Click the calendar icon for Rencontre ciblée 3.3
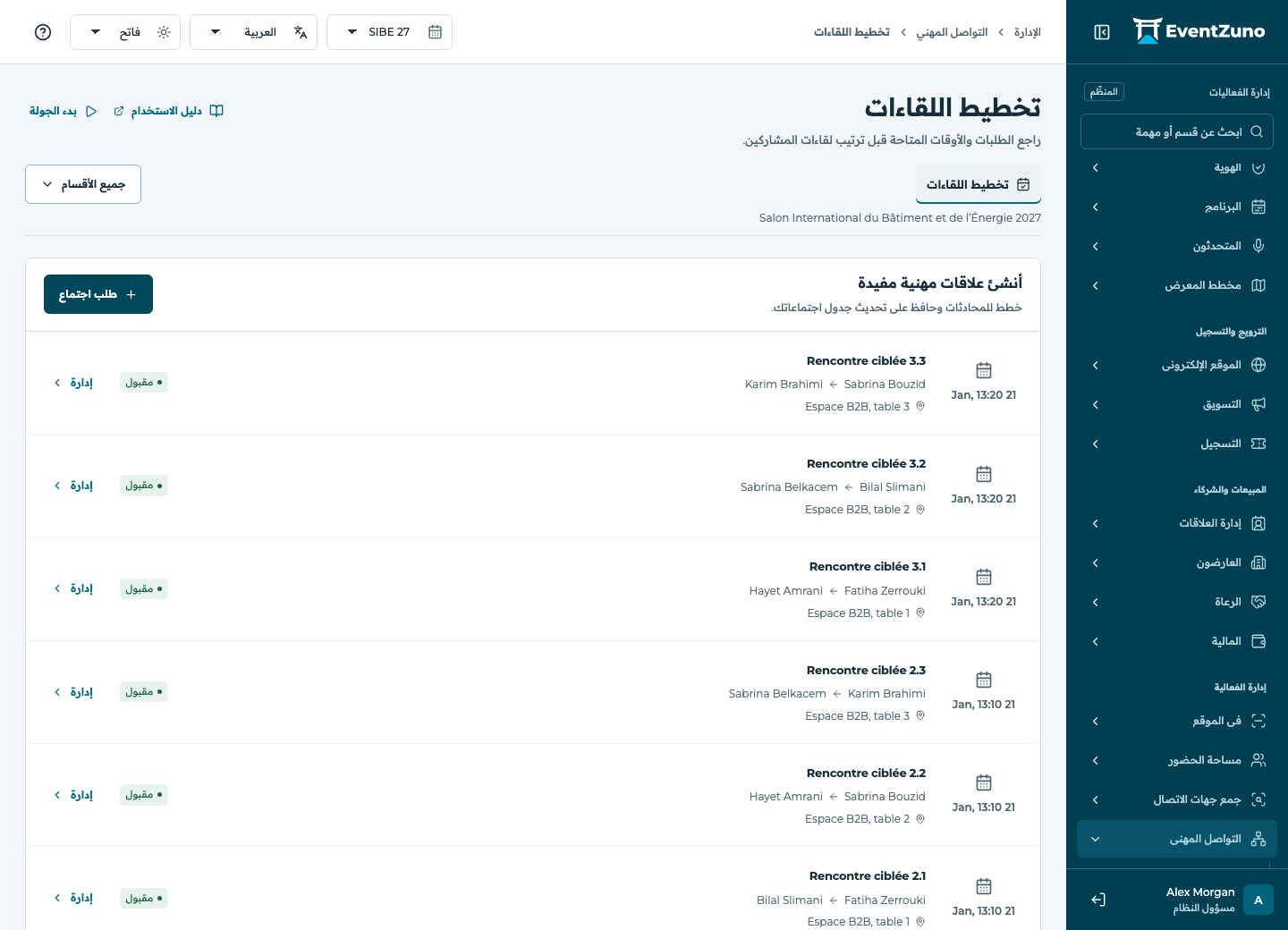1288x930 pixels. [984, 370]
